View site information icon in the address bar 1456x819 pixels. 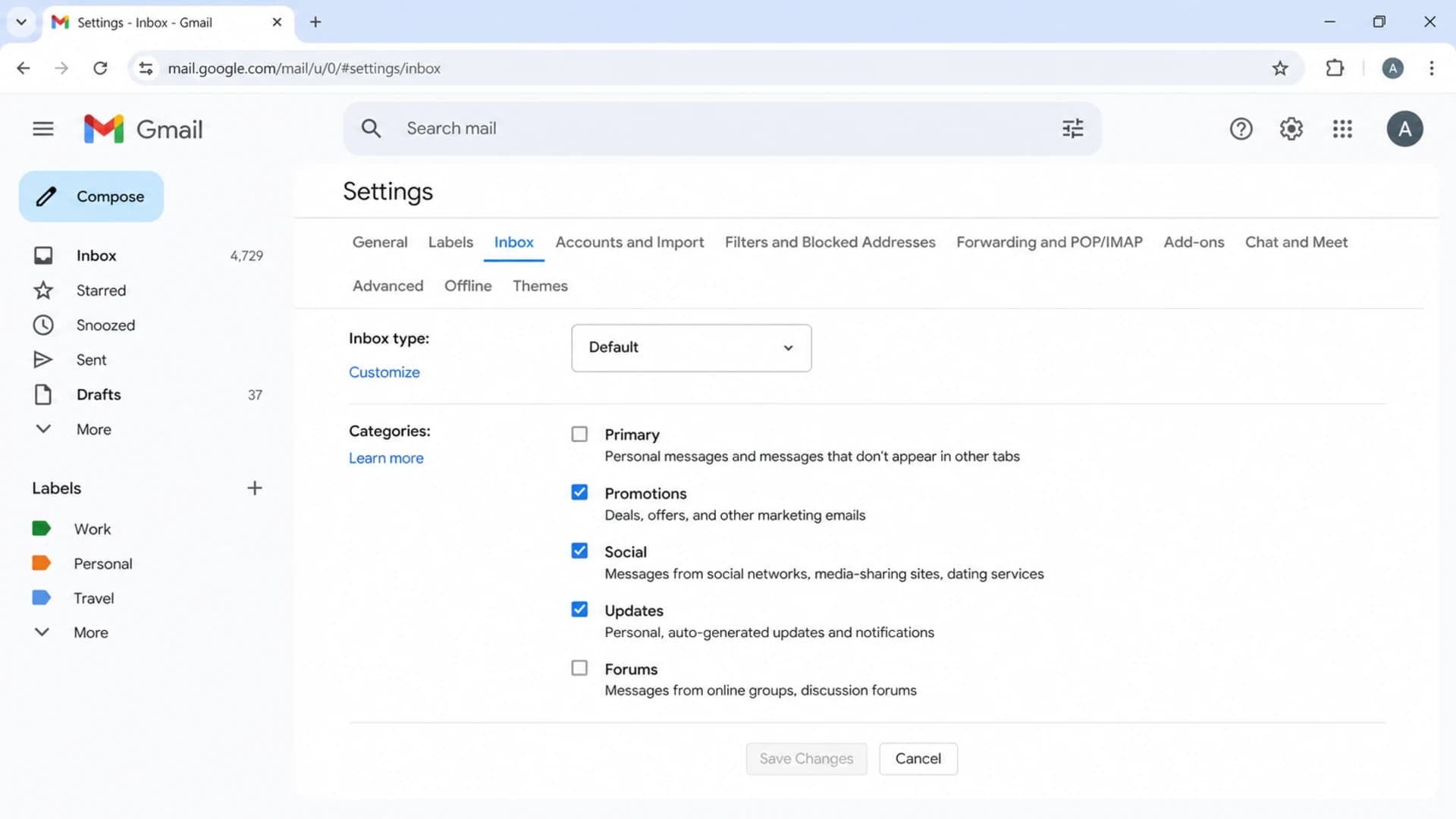tap(146, 68)
